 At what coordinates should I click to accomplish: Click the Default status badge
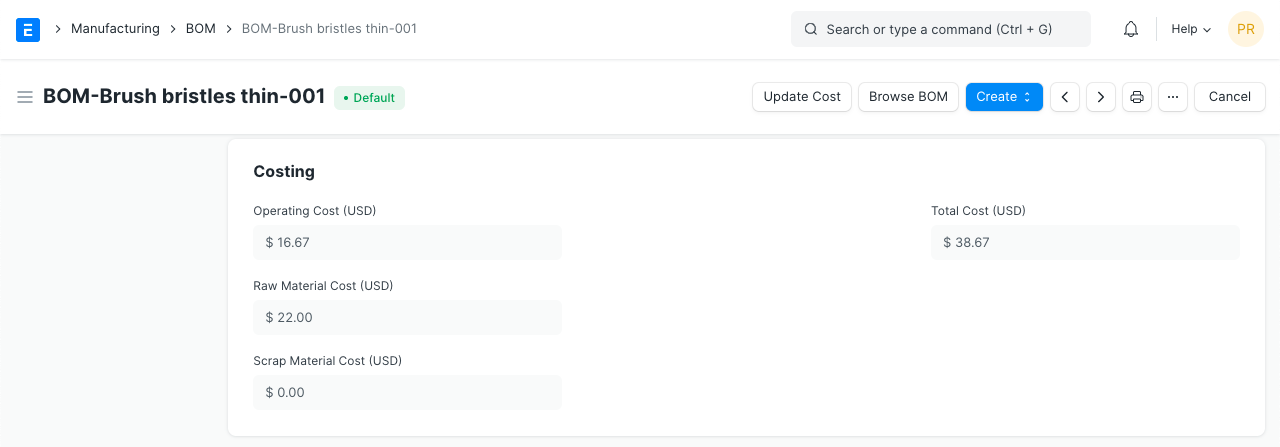tap(369, 98)
